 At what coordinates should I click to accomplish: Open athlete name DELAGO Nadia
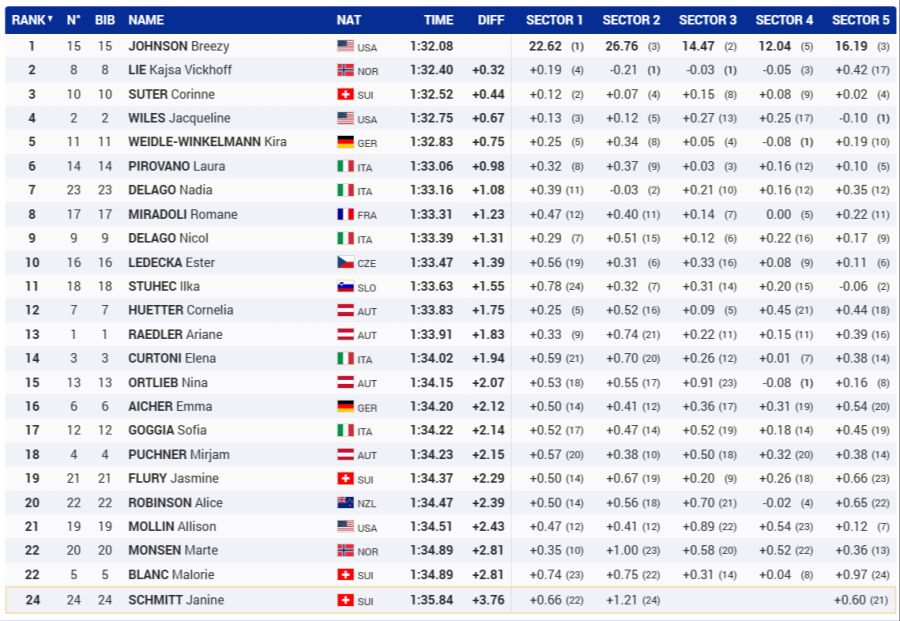click(171, 190)
